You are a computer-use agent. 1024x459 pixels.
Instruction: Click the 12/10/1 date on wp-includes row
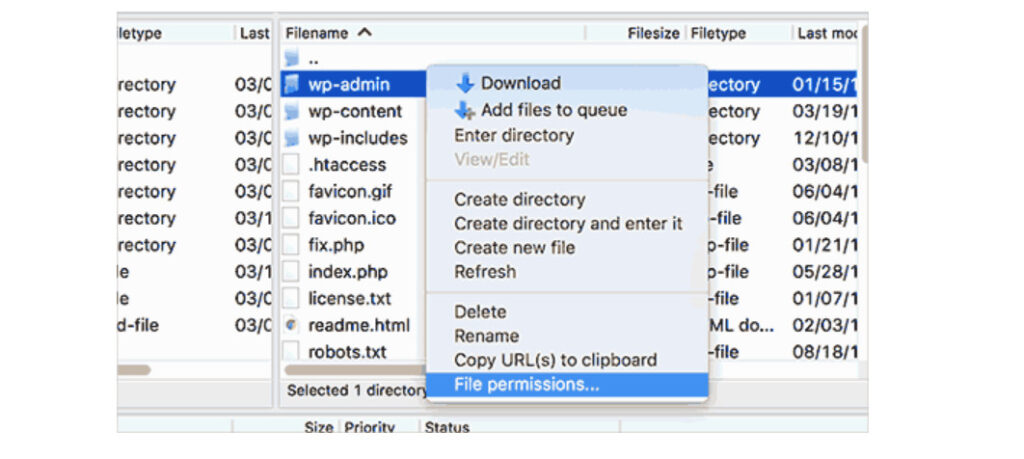pyautogui.click(x=824, y=138)
